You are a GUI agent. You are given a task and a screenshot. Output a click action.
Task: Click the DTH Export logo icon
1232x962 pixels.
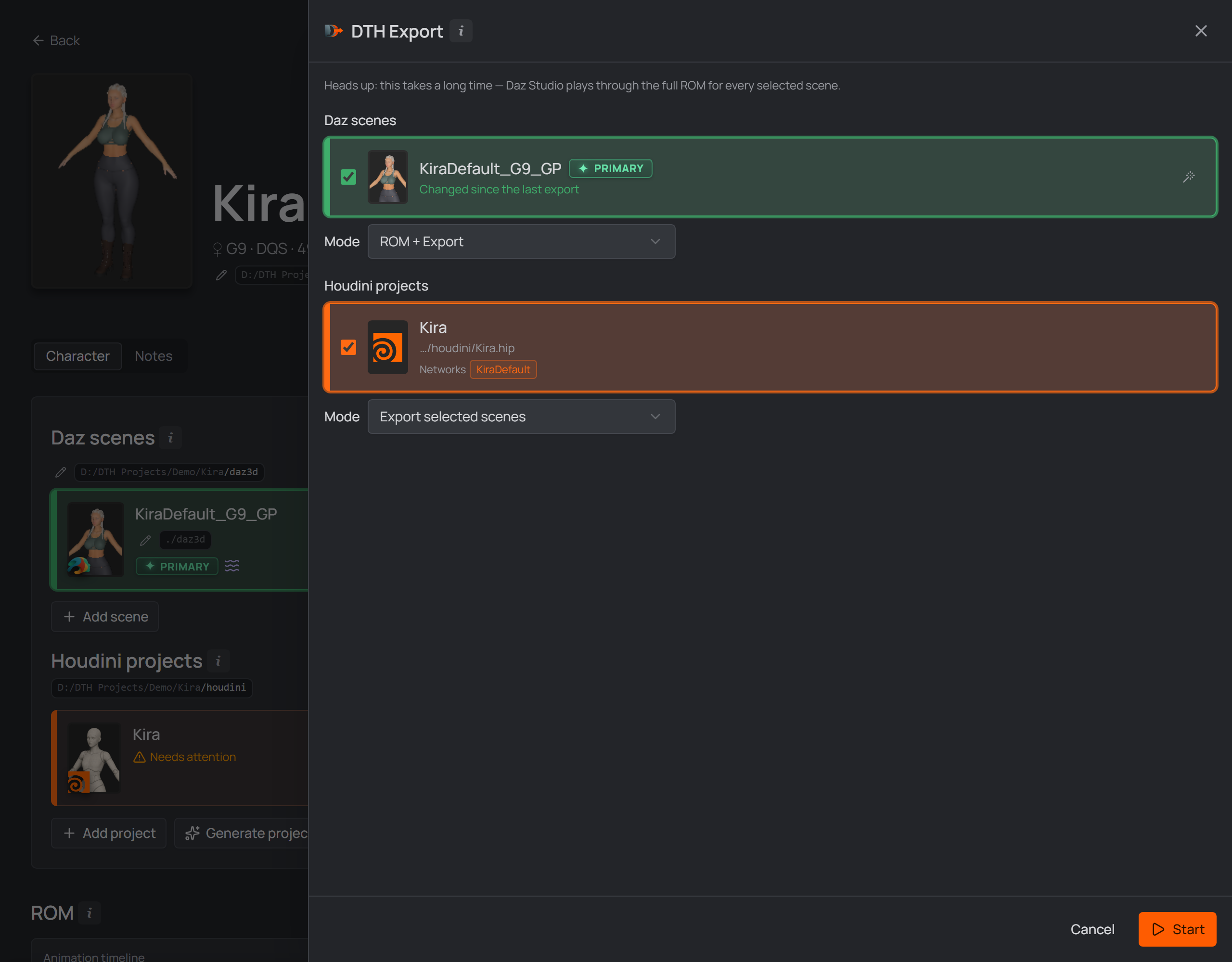(x=334, y=31)
